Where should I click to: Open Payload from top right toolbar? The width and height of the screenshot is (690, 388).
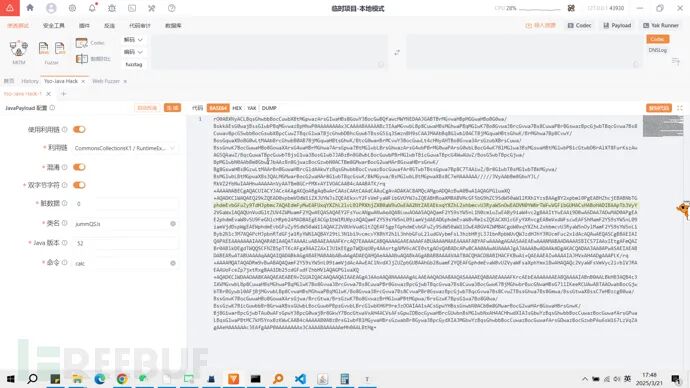617,26
